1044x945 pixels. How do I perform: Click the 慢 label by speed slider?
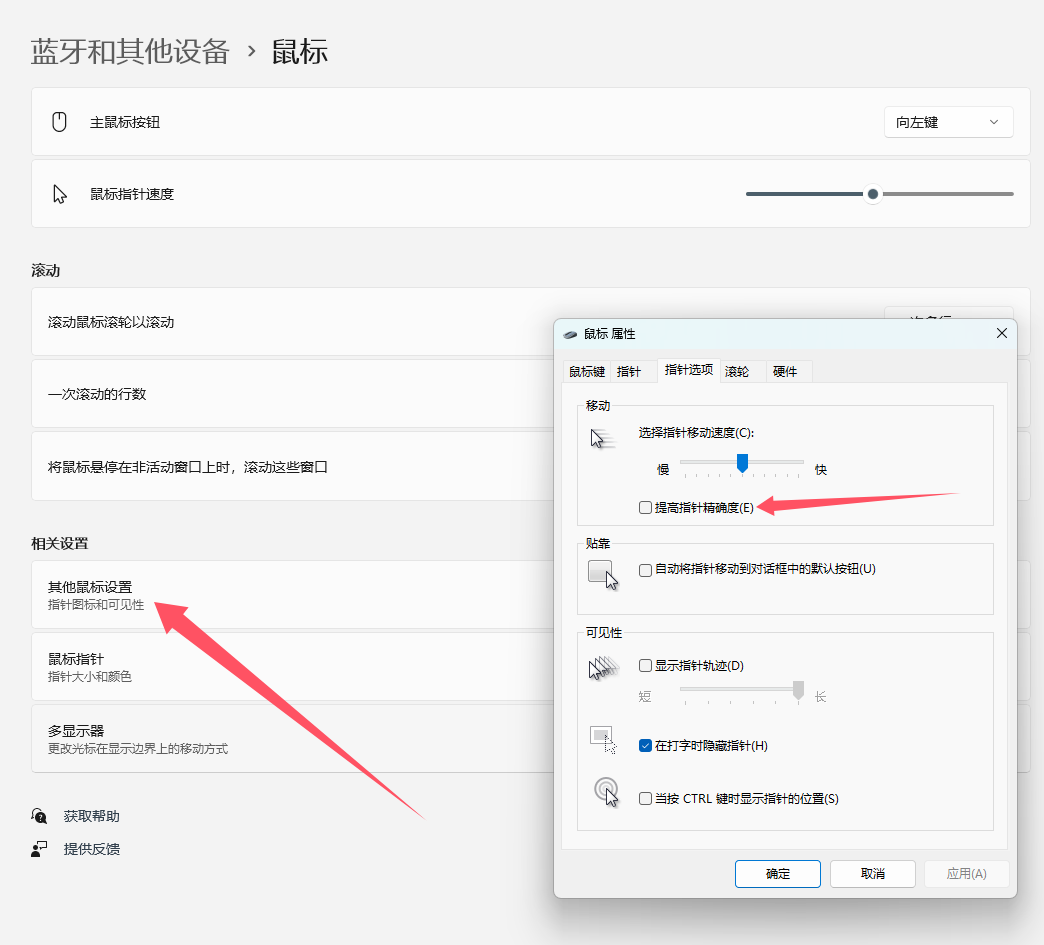coord(663,470)
